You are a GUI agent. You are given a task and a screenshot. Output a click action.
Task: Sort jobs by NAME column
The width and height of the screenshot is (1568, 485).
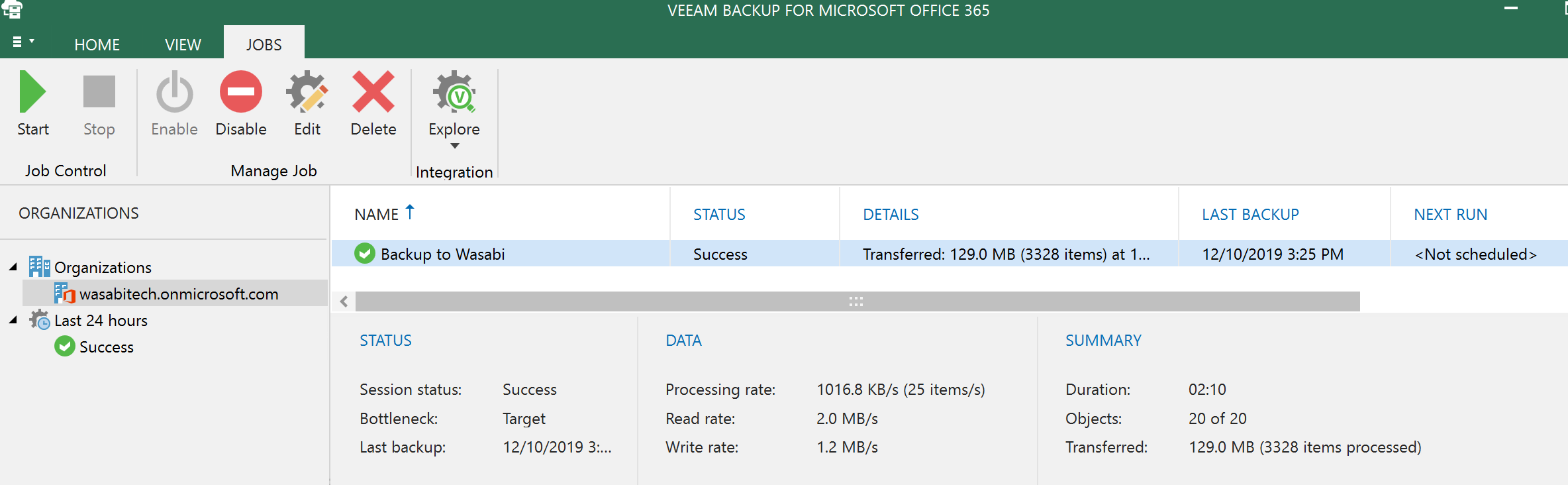click(376, 214)
